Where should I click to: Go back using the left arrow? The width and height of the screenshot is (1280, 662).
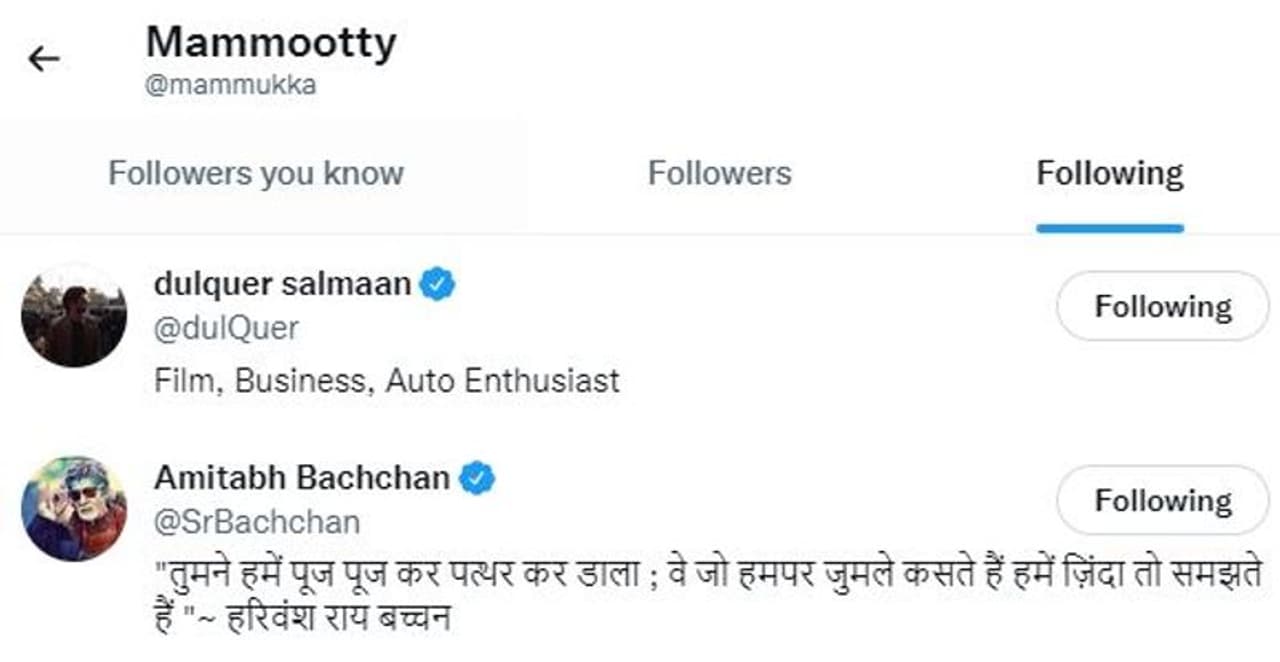click(44, 60)
